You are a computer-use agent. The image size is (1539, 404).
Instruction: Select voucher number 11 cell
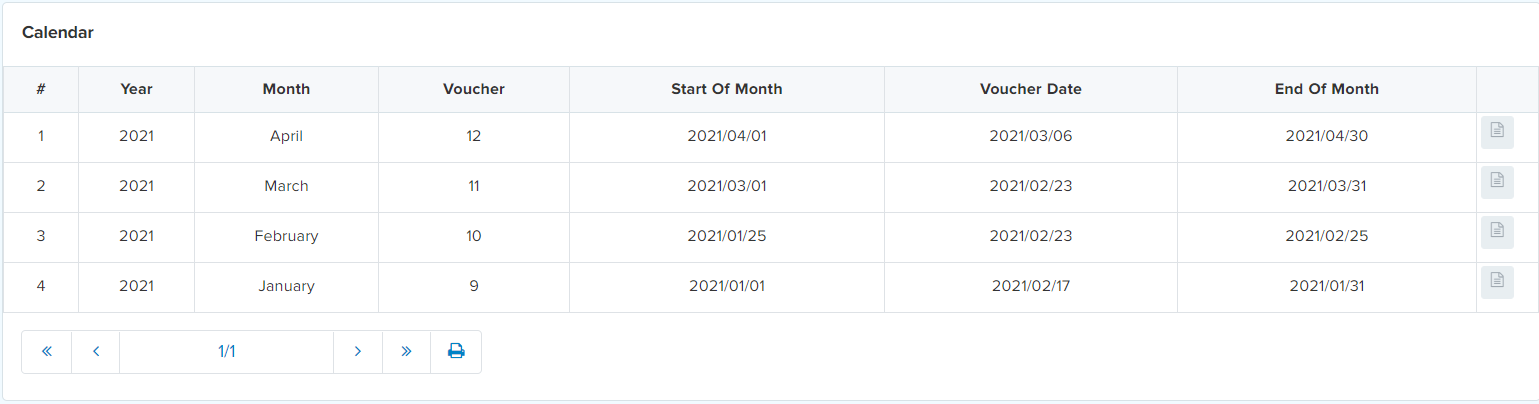click(474, 186)
